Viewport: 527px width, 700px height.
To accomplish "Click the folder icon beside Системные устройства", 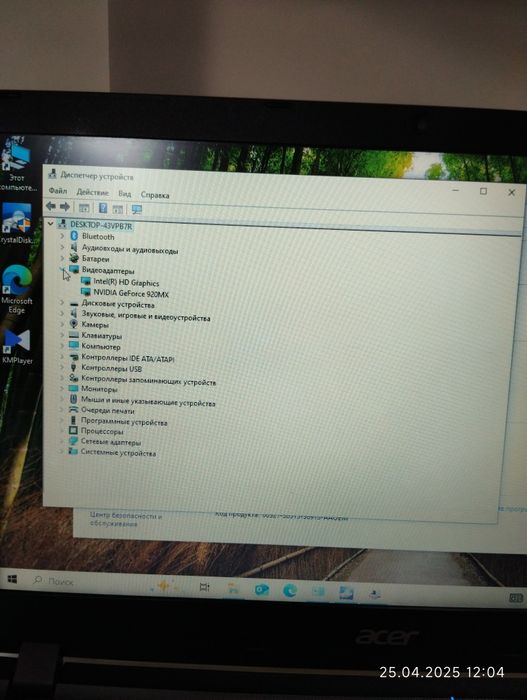I will click(73, 451).
